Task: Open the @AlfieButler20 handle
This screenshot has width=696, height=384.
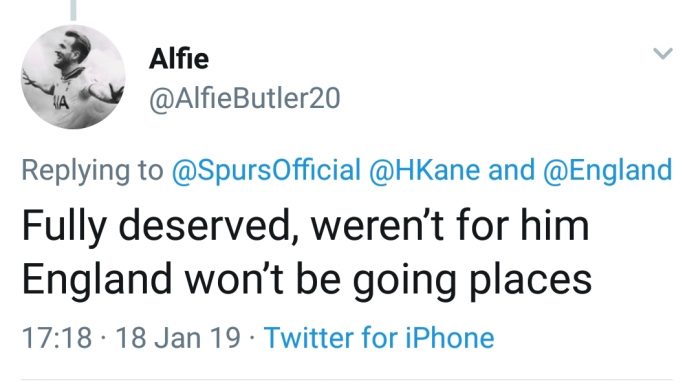Action: click(x=245, y=99)
